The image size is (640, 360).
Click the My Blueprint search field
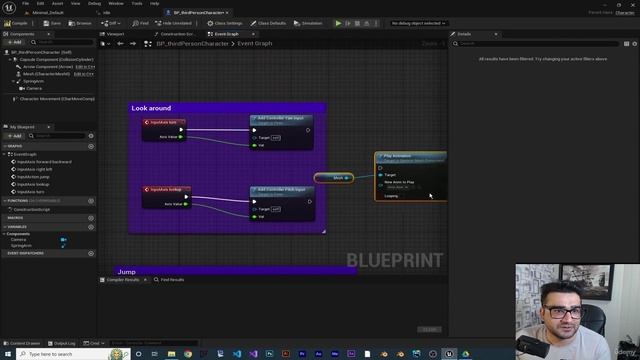57,136
